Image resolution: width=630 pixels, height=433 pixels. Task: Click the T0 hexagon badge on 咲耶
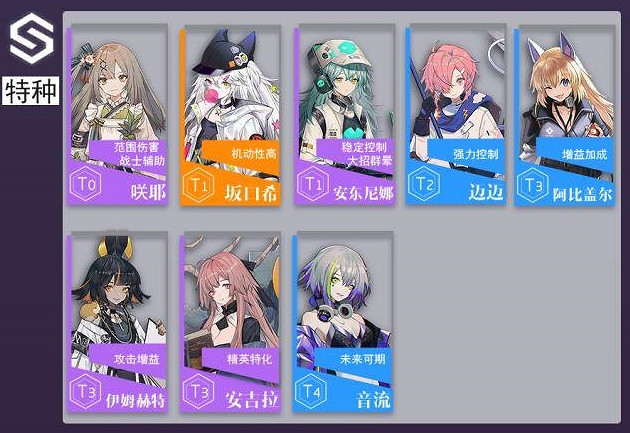[x=86, y=185]
